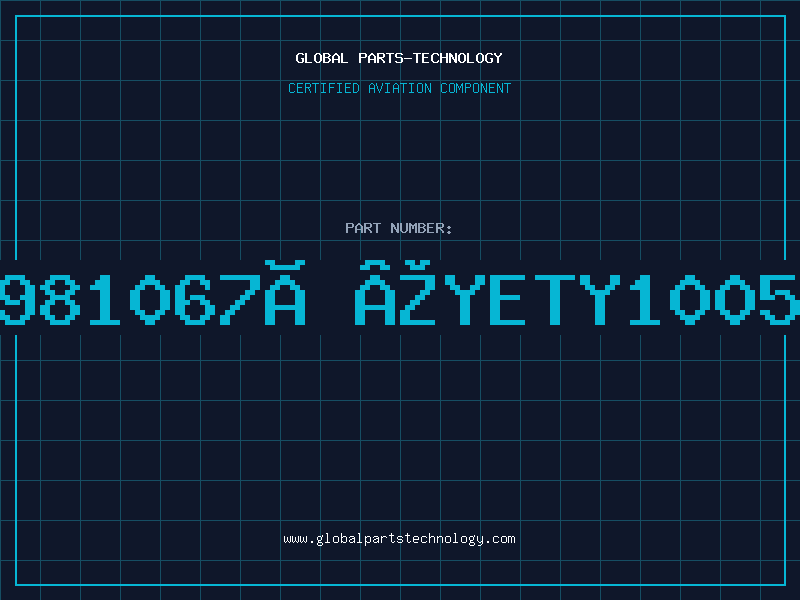Open the www.globalpartstechnology.com link
This screenshot has width=800, height=600.
[399, 539]
